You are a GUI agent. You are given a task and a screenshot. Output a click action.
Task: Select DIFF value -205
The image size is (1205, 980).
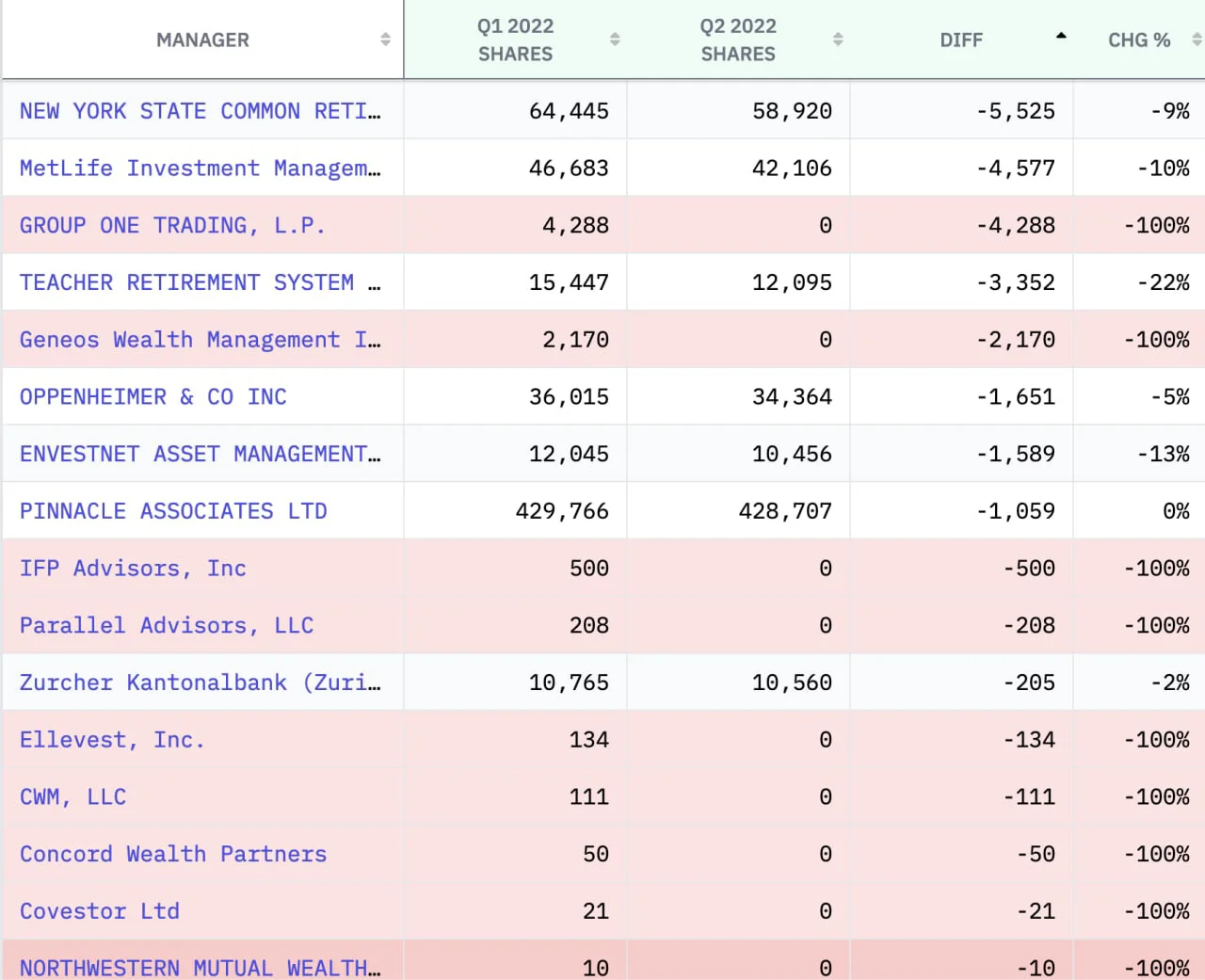(x=1029, y=683)
